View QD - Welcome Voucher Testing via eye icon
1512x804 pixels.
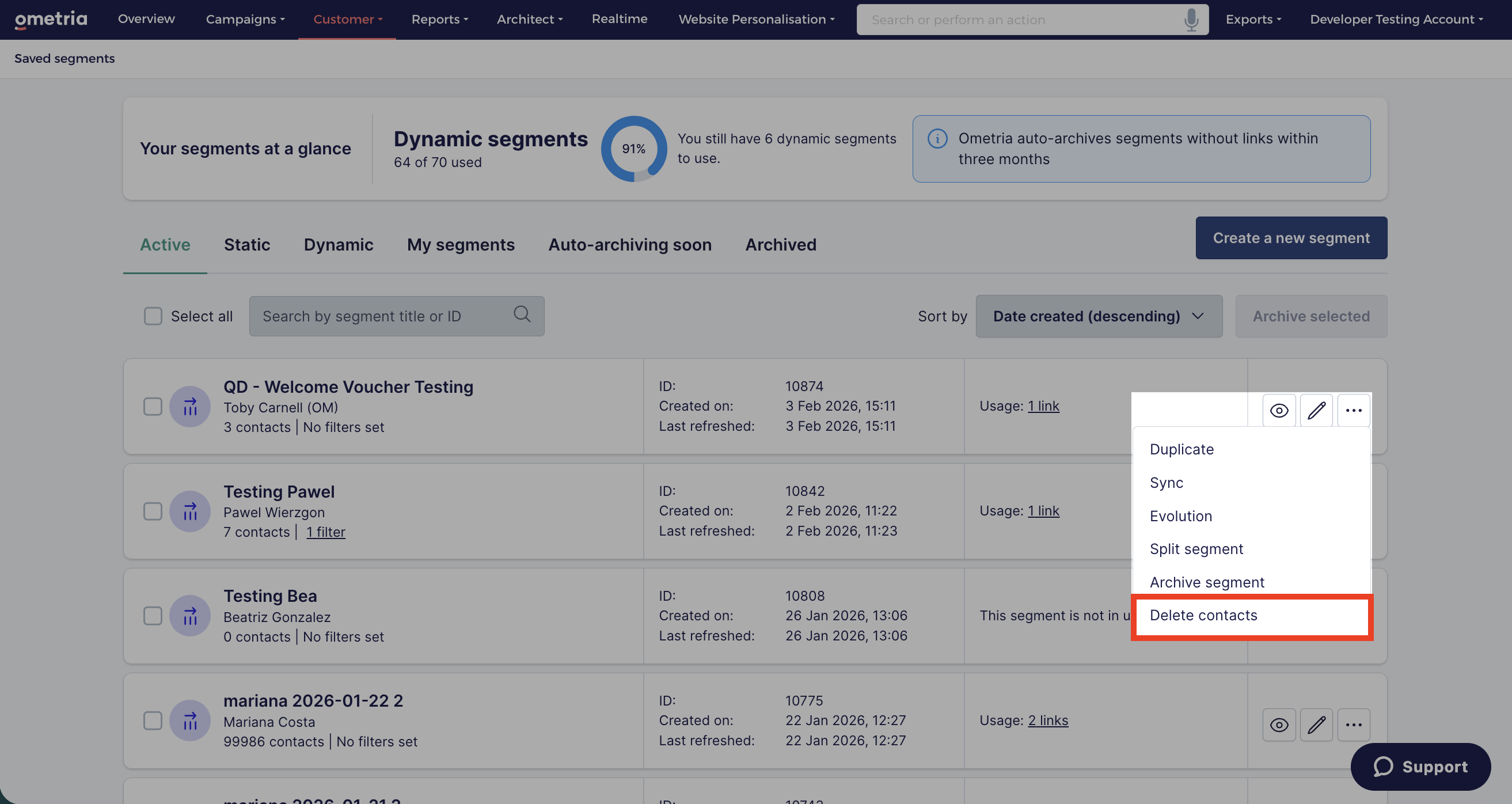click(x=1279, y=411)
